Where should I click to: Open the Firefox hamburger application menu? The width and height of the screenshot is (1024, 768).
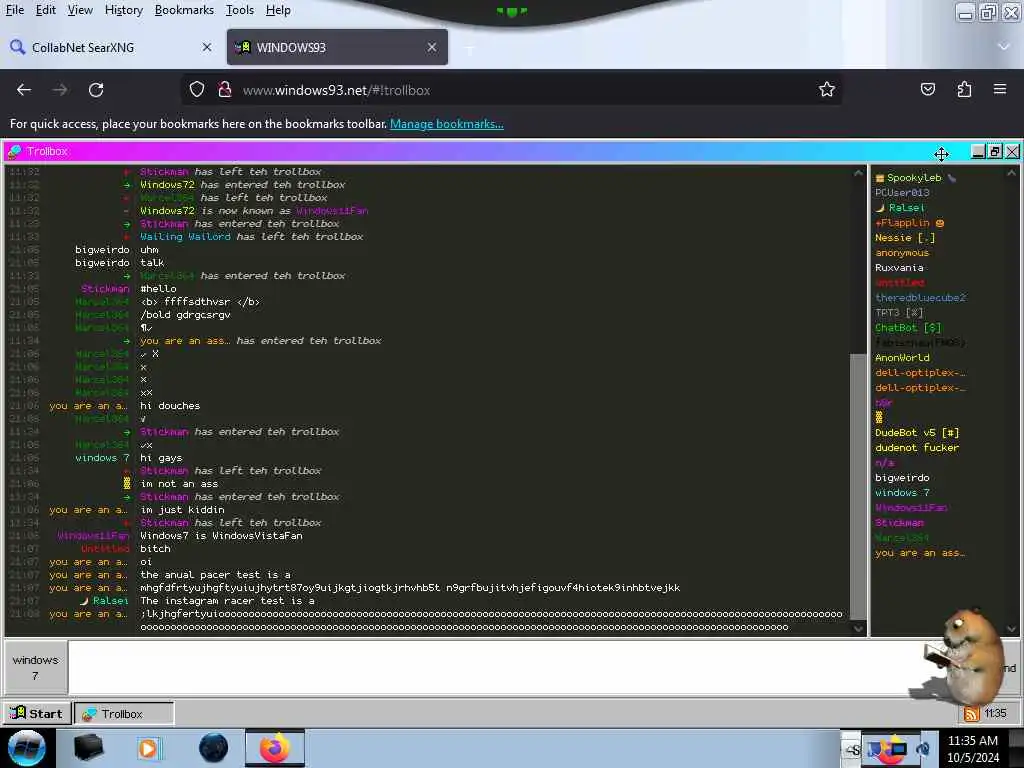click(x=1000, y=89)
